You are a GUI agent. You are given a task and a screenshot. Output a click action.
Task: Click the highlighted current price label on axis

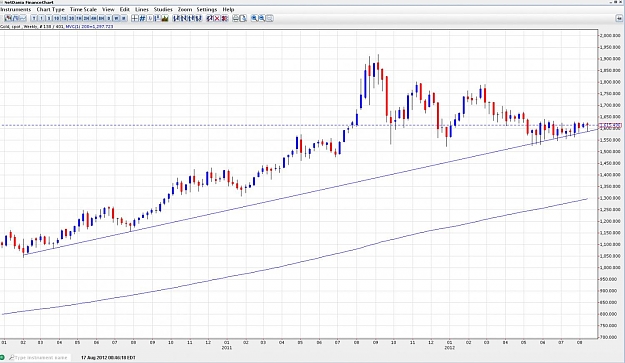coord(610,126)
